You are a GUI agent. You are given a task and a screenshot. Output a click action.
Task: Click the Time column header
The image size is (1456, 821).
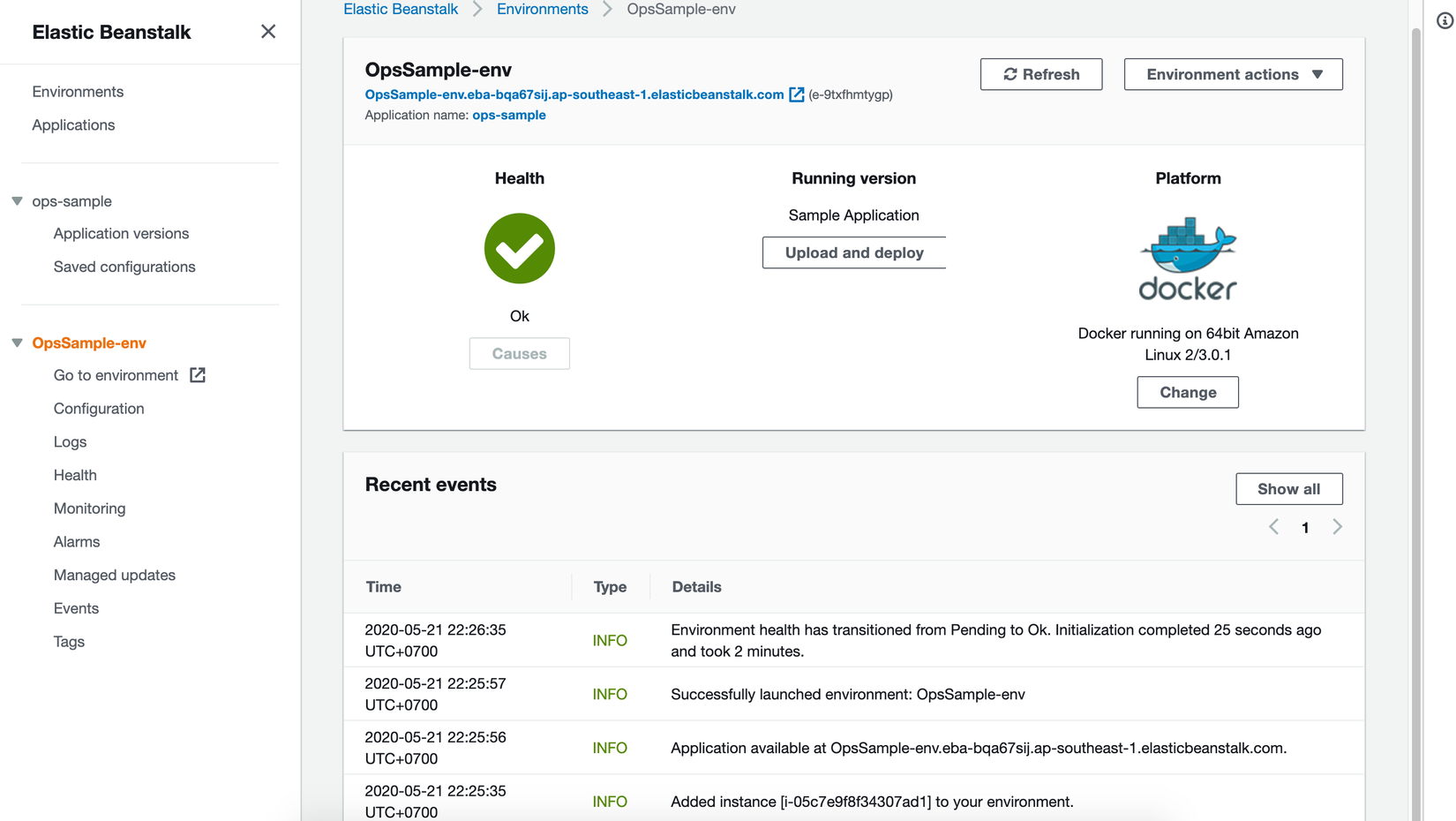pyautogui.click(x=384, y=587)
